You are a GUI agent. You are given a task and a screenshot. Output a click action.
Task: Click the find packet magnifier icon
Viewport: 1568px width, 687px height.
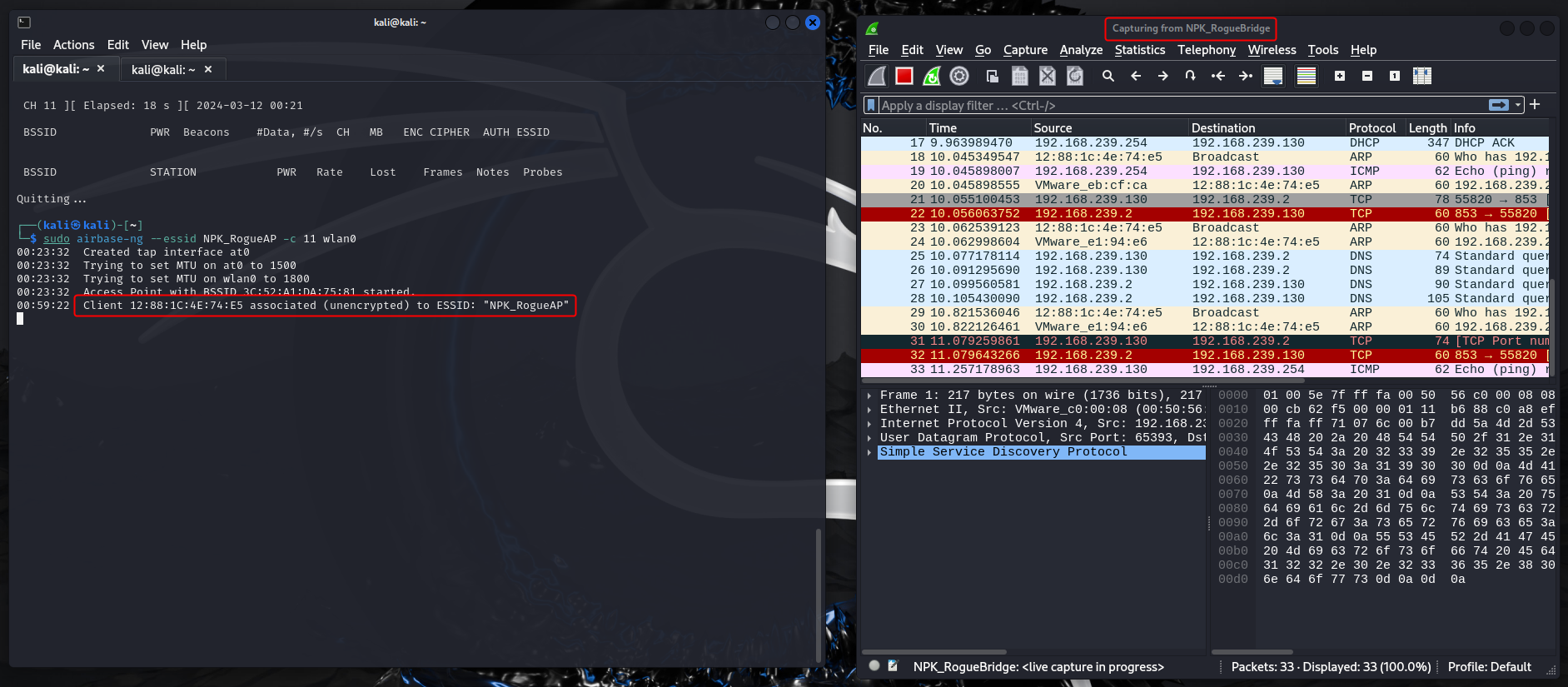click(x=1108, y=76)
